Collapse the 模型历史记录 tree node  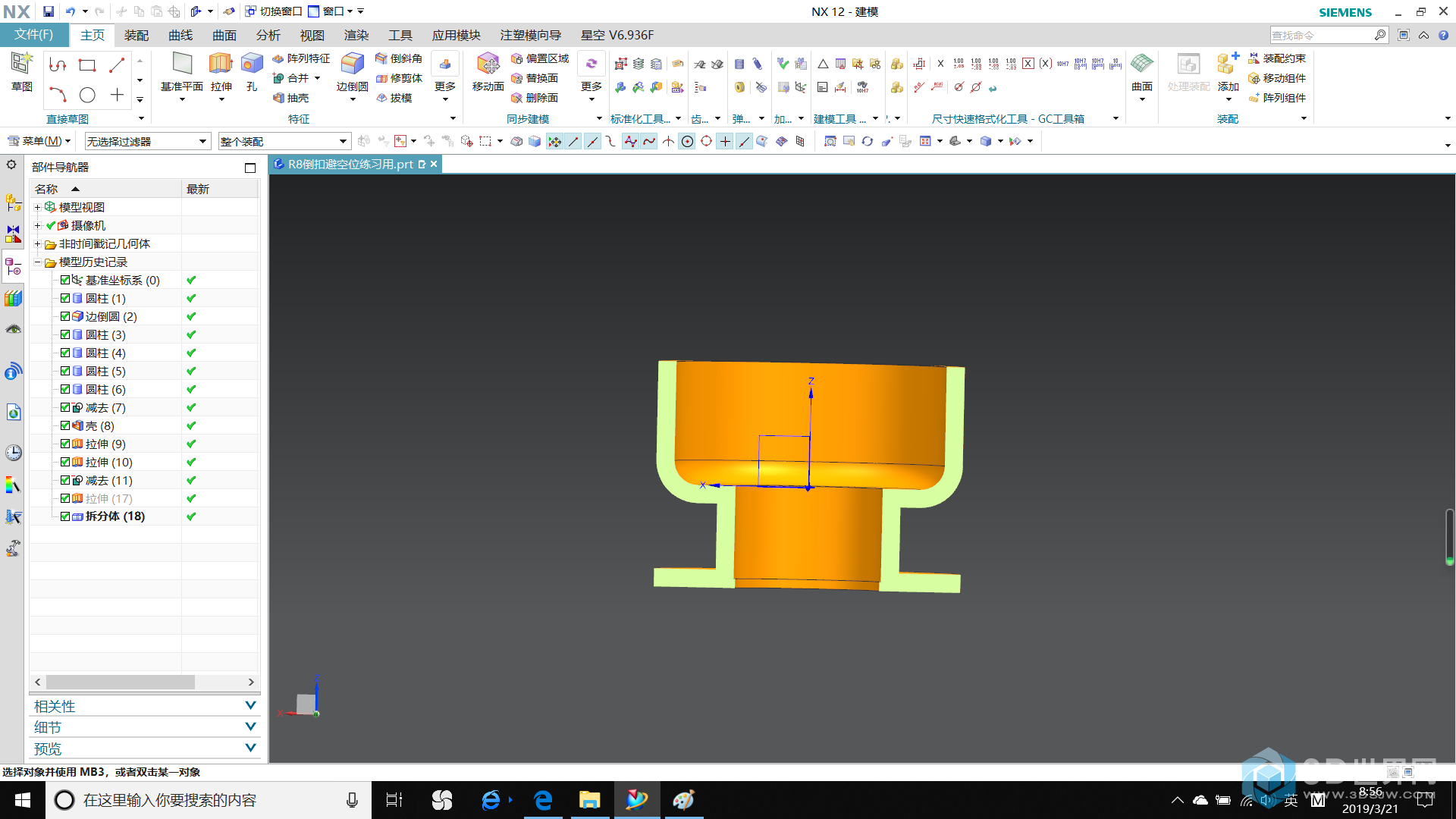(37, 262)
